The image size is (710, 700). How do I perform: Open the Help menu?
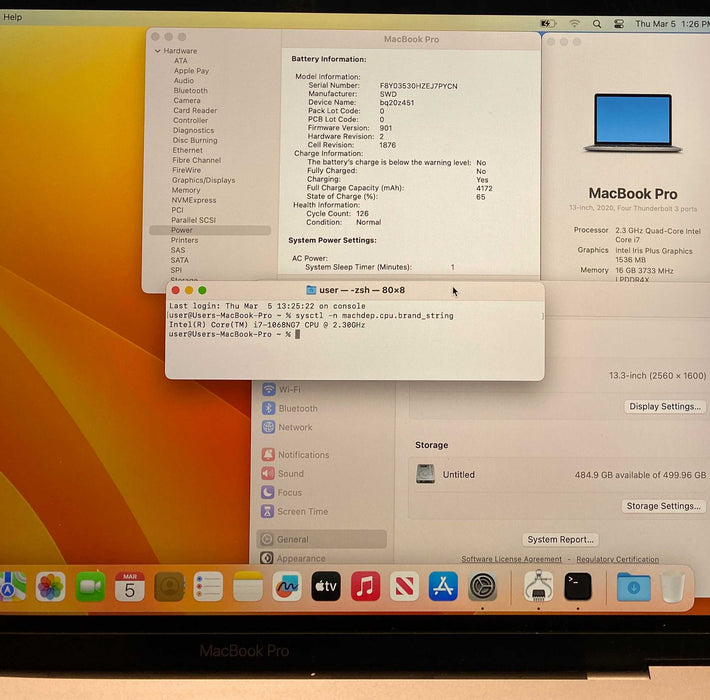click(12, 17)
